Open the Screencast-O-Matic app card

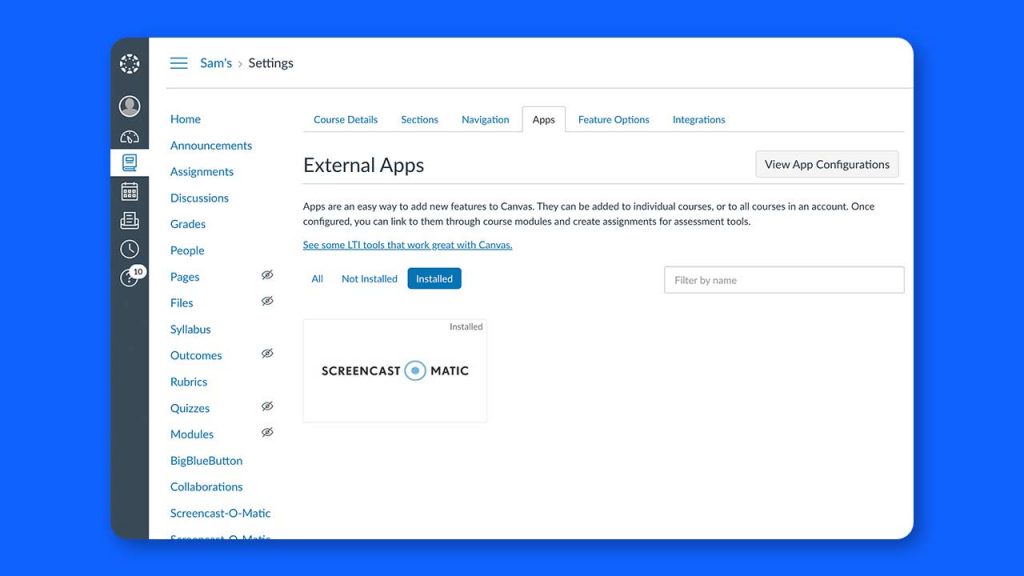tap(394, 370)
